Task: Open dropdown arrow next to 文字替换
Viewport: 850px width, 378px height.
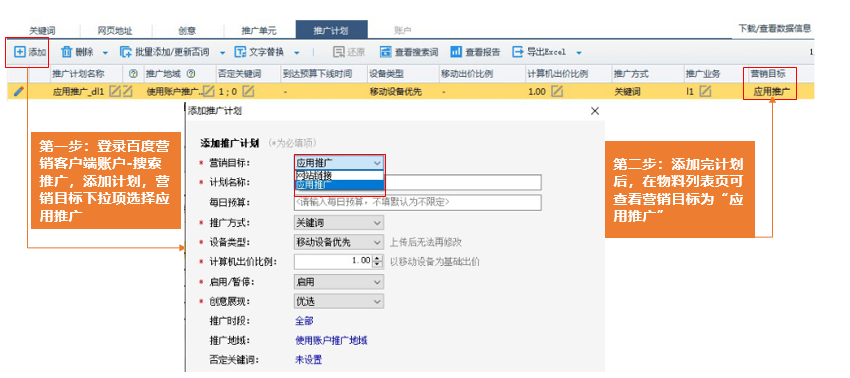Action: [297, 53]
